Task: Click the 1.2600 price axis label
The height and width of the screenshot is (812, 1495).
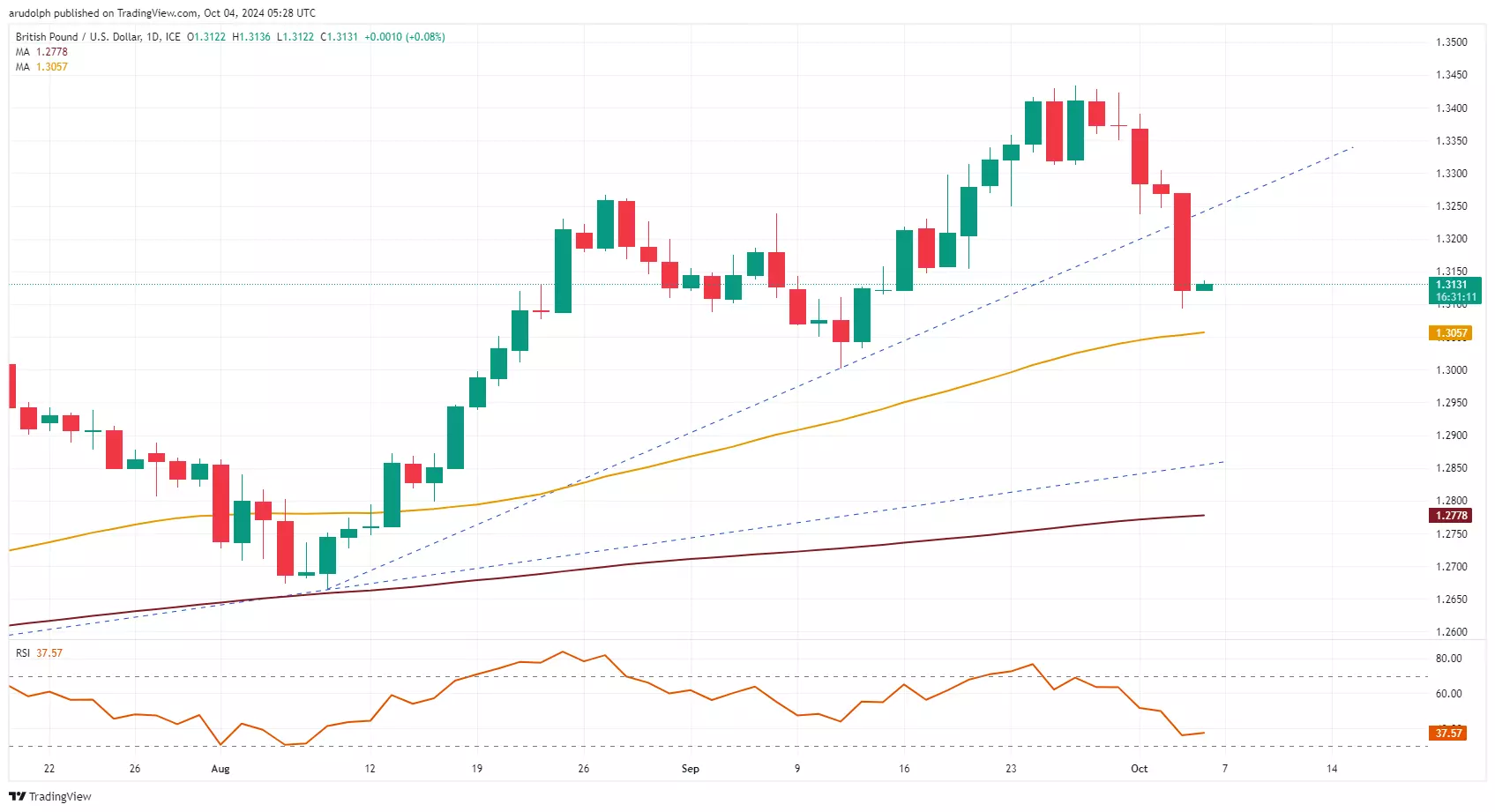Action: click(x=1452, y=632)
